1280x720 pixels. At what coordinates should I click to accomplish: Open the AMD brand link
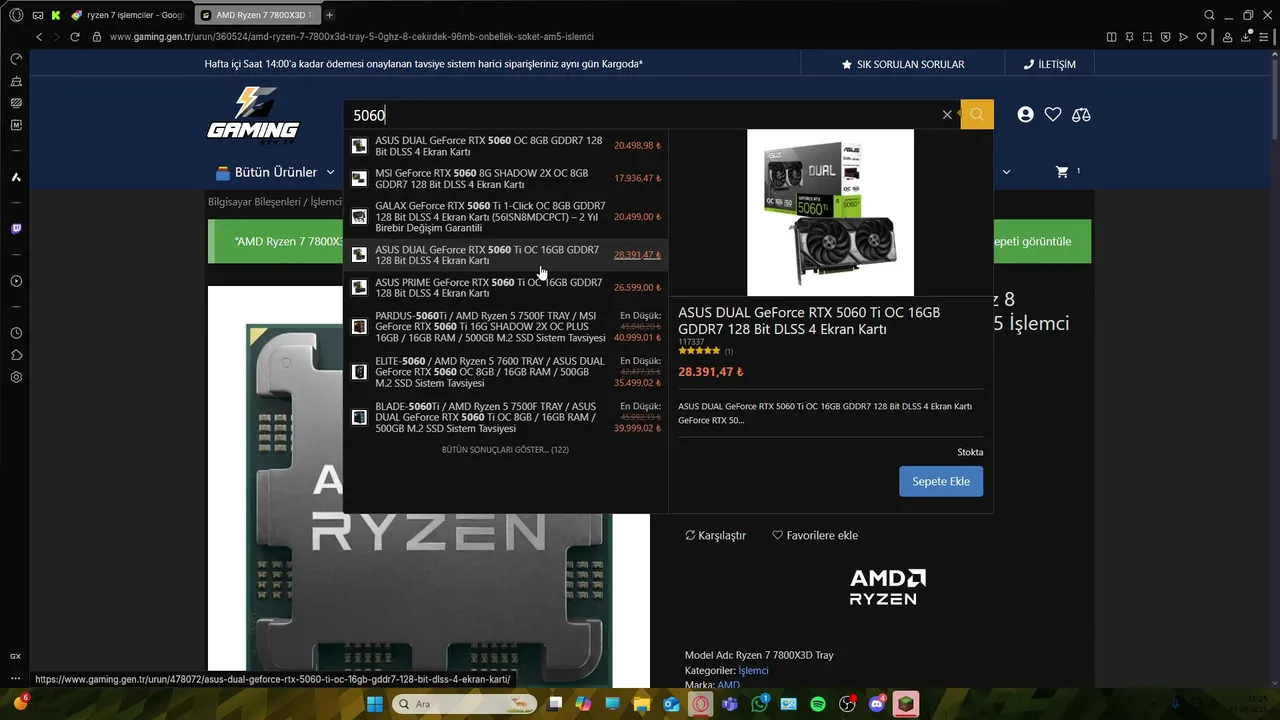pyautogui.click(x=728, y=685)
